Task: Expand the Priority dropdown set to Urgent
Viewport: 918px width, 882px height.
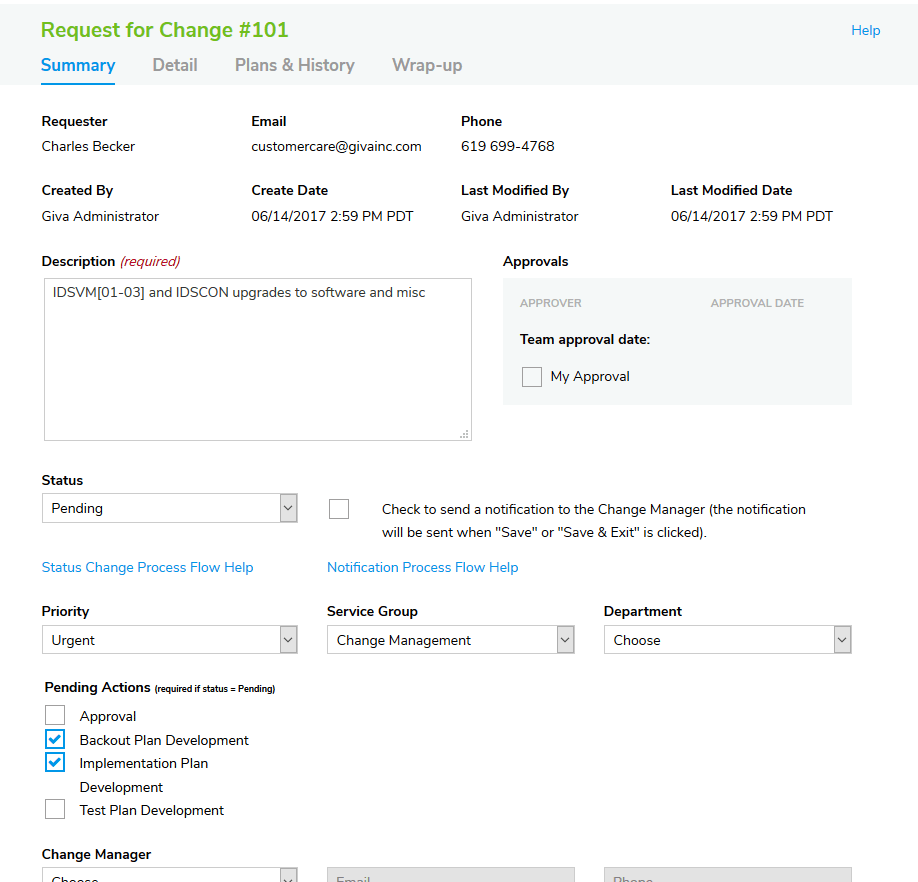Action: click(170, 640)
